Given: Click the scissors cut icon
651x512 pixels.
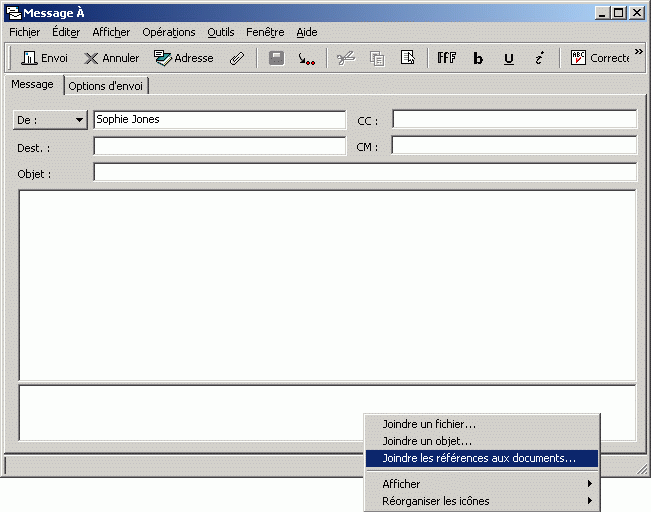Looking at the screenshot, I should pyautogui.click(x=346, y=58).
